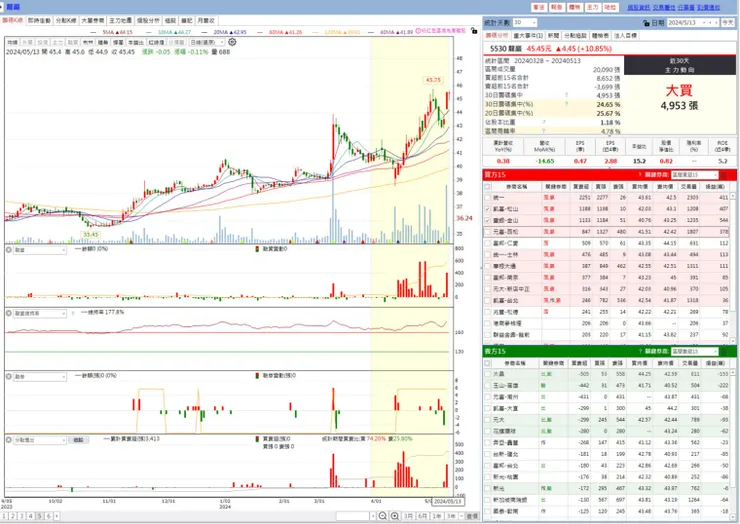This screenshot has height=524, width=740.
Task: Check the box for 摩根大通 buyer row
Action: click(487, 266)
